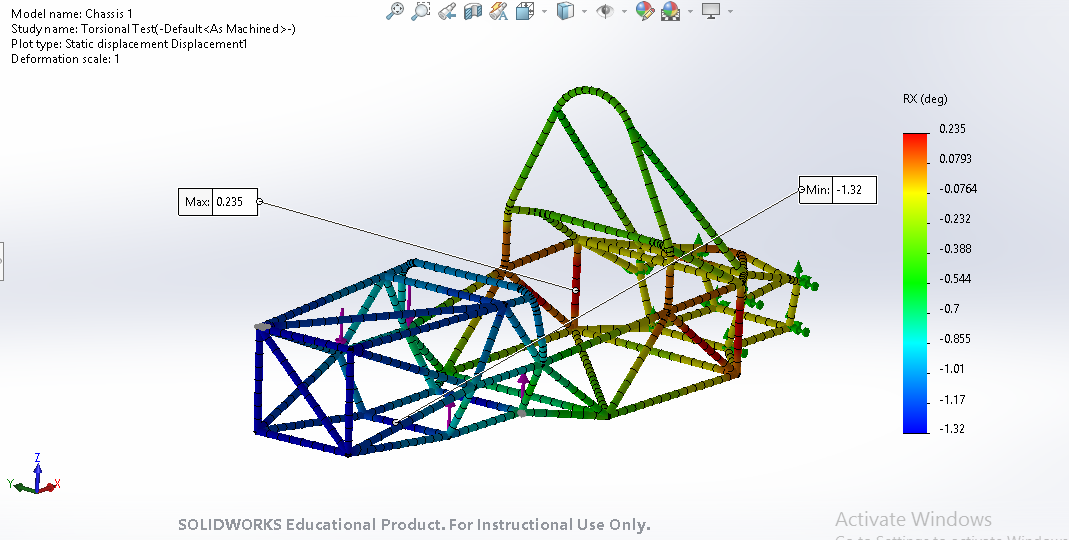The width and height of the screenshot is (1069, 540).
Task: Click the XYZ coordinate triad
Action: point(34,475)
